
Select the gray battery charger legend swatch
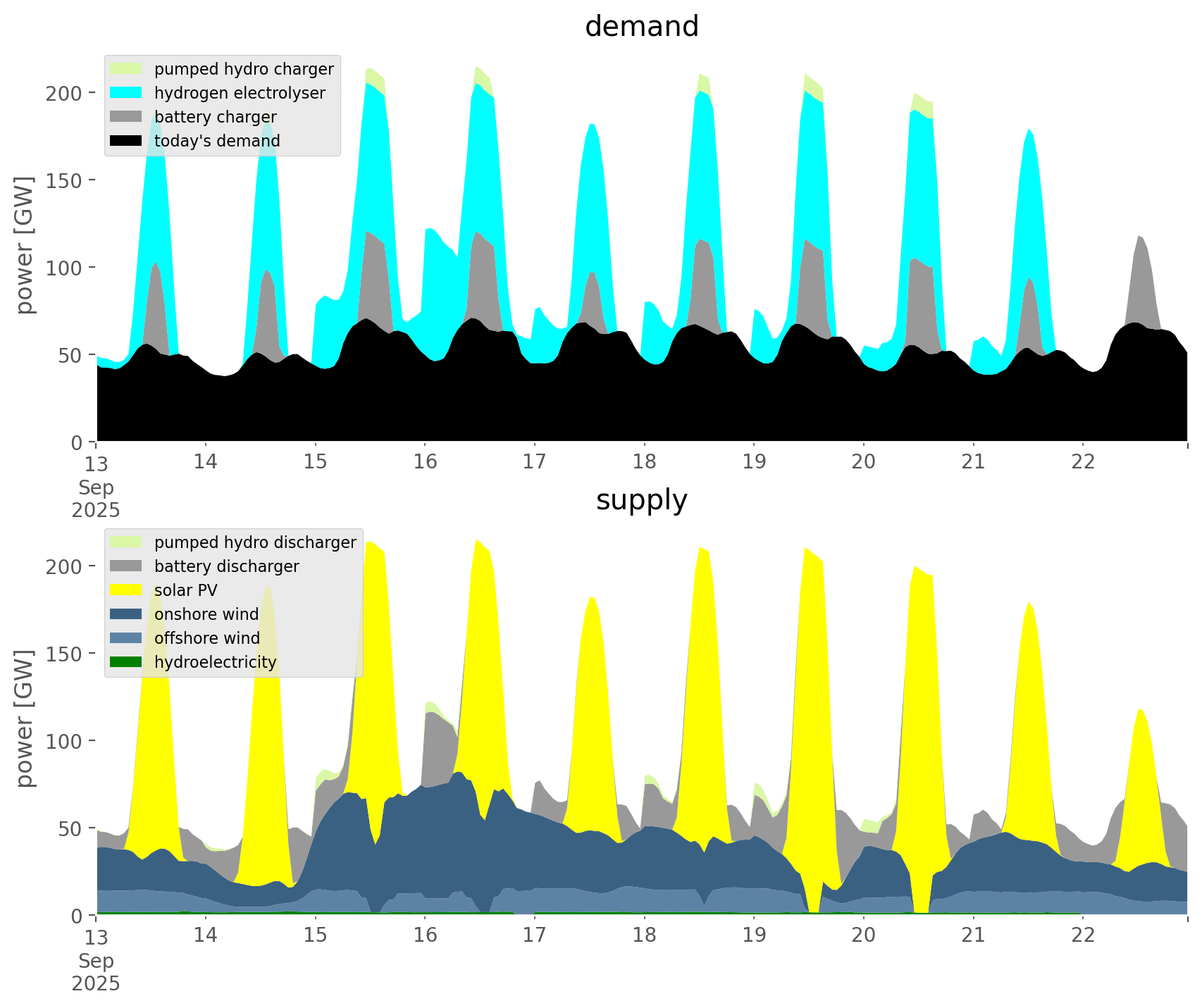tap(127, 117)
